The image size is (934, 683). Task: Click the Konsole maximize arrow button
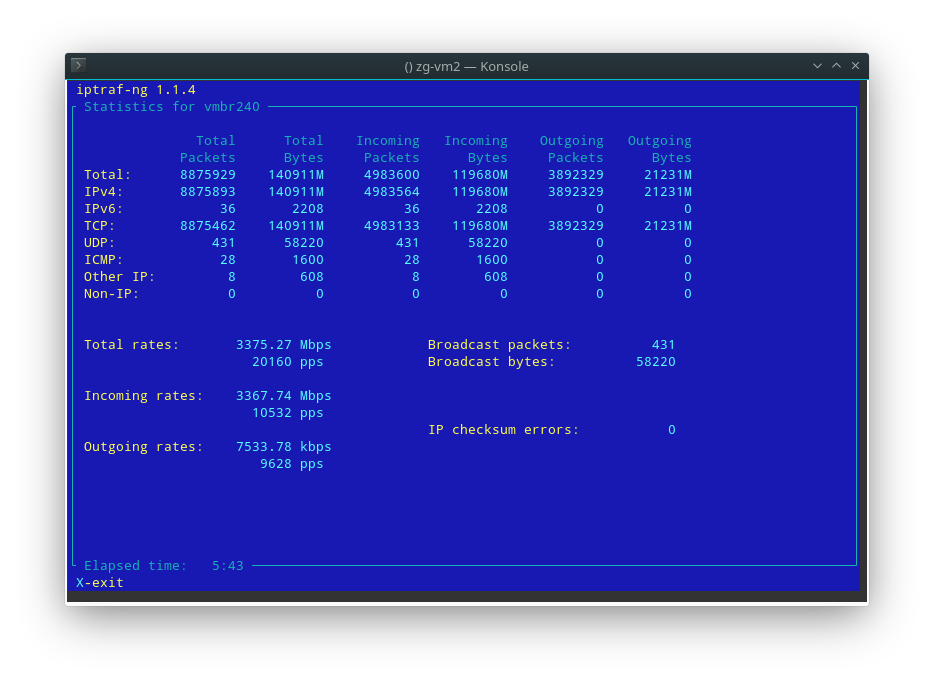click(836, 66)
